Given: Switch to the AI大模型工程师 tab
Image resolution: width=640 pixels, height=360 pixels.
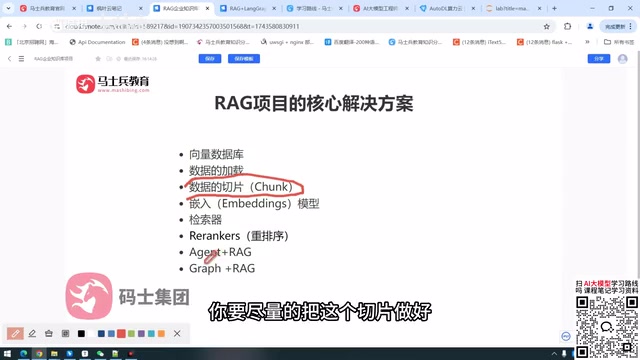Looking at the screenshot, I should pyautogui.click(x=381, y=8).
